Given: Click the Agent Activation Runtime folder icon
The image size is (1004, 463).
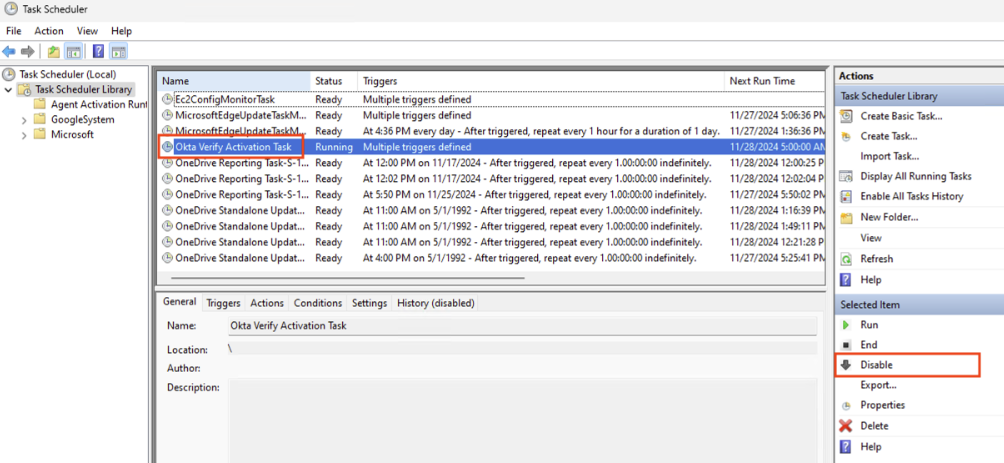Looking at the screenshot, I should coord(40,104).
